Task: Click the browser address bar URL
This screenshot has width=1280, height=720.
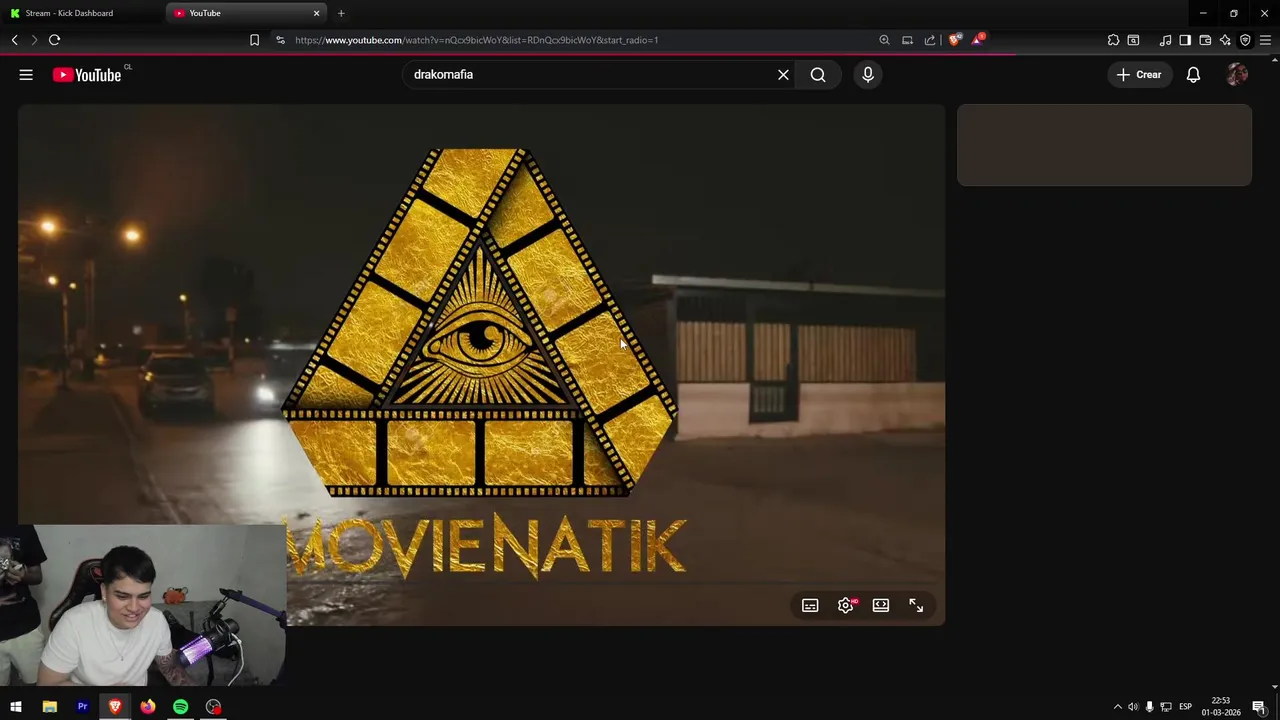Action: click(x=476, y=40)
